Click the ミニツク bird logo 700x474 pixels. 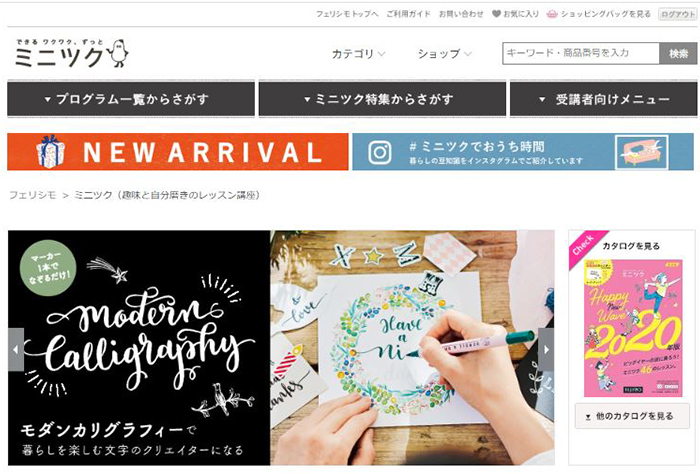click(x=71, y=54)
